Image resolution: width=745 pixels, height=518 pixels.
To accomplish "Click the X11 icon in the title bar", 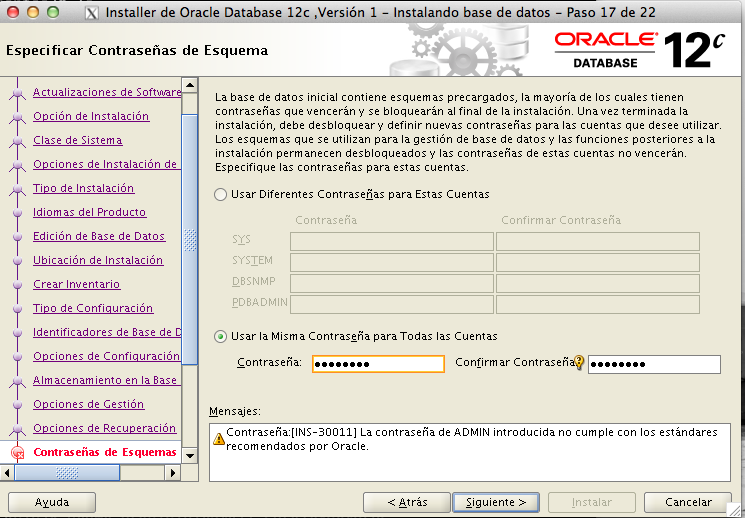I will point(91,12).
